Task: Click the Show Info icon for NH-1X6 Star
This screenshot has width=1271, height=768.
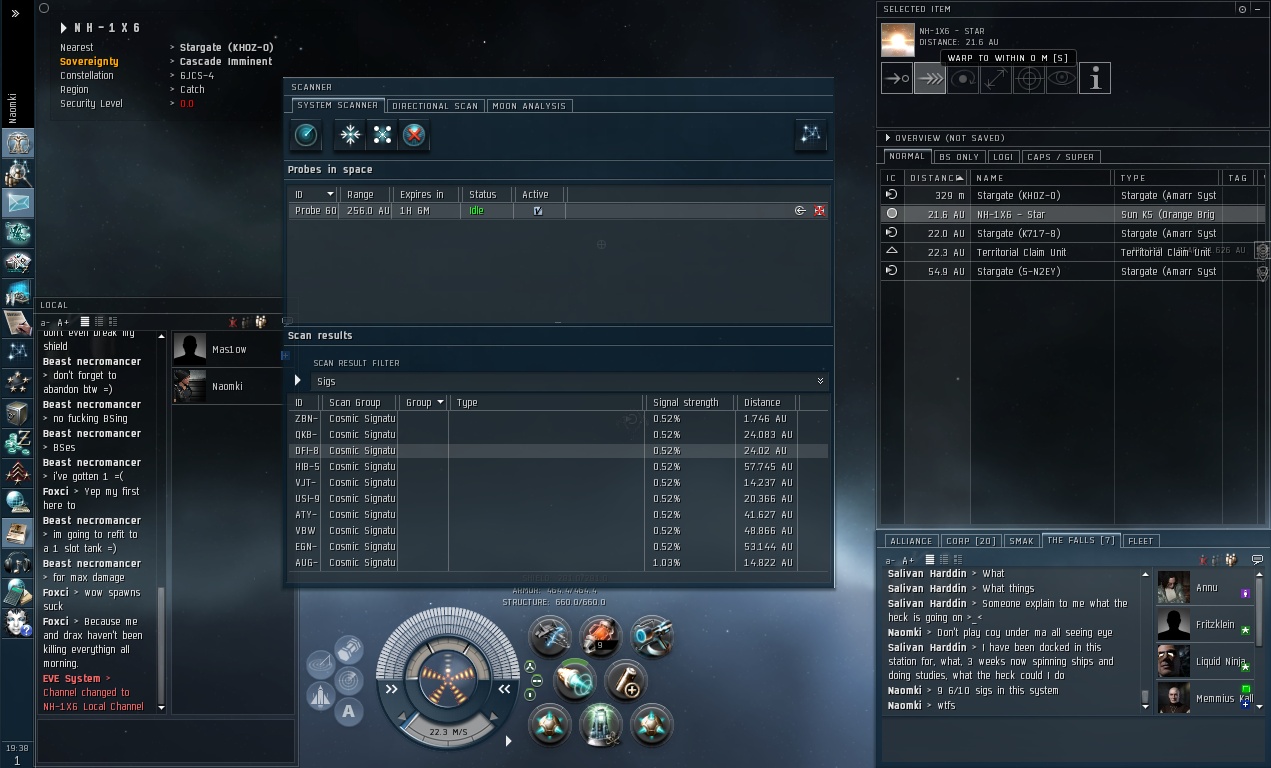Action: click(x=1095, y=78)
